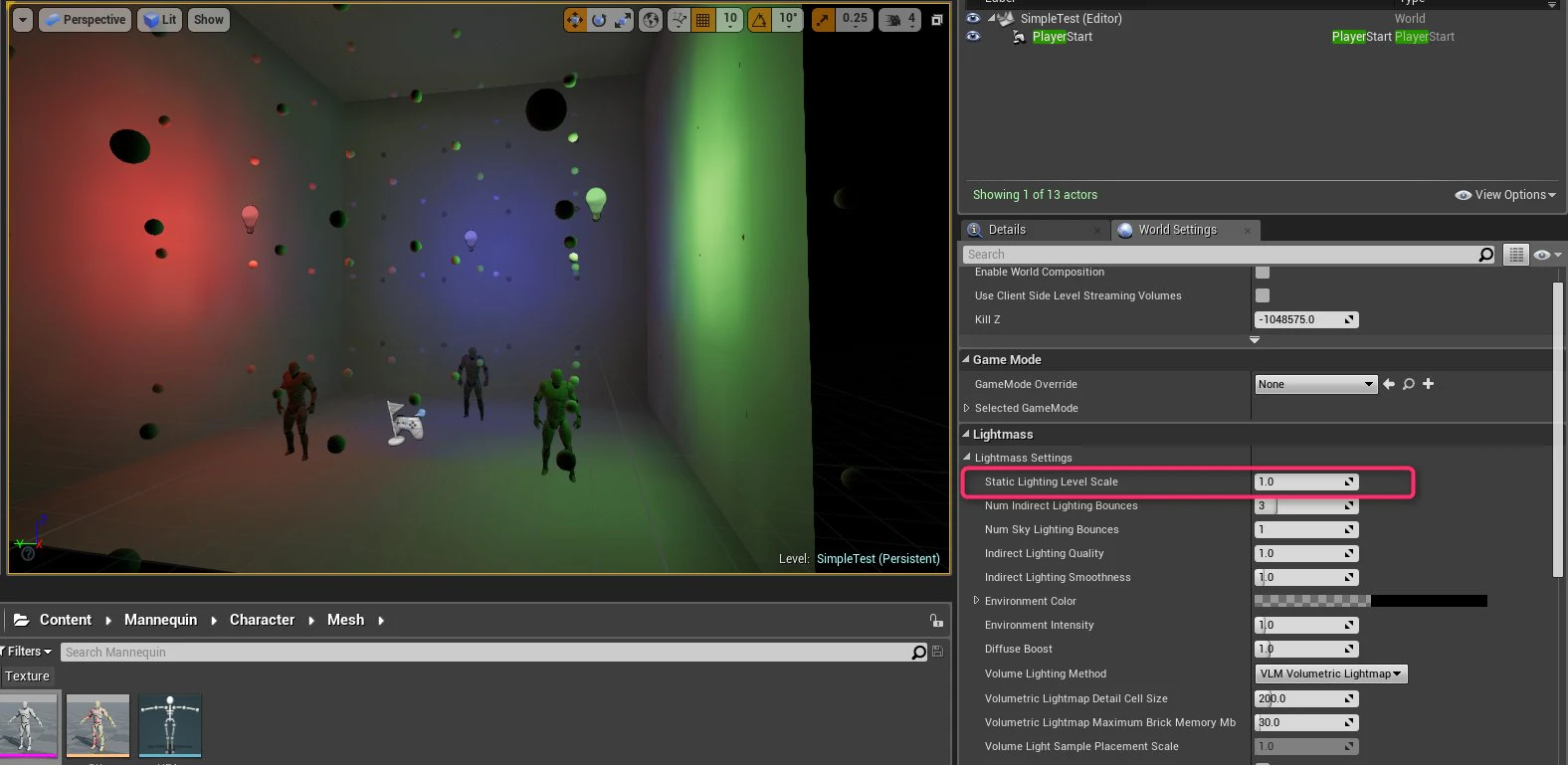1568x765 pixels.
Task: Open the viewport options dropdown arrow
Action: (23, 20)
